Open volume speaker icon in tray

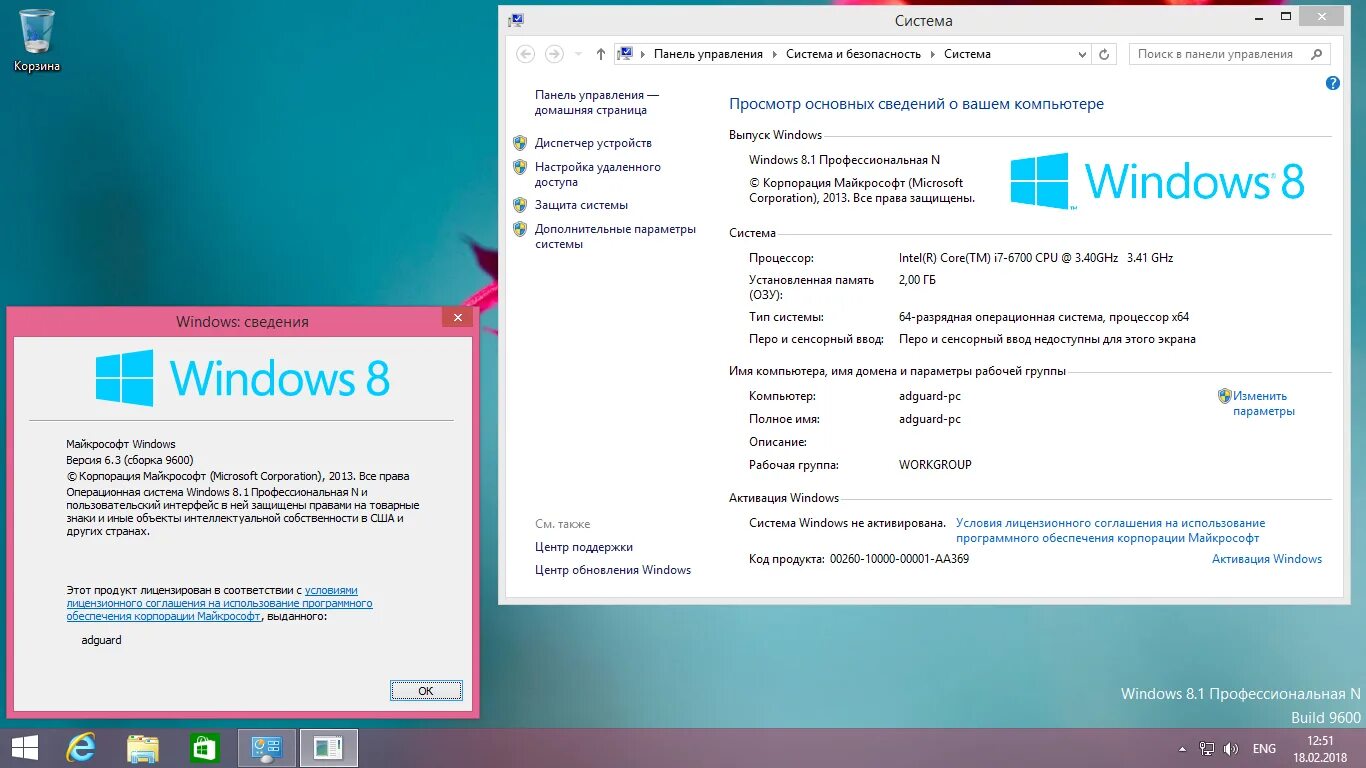pos(1231,749)
